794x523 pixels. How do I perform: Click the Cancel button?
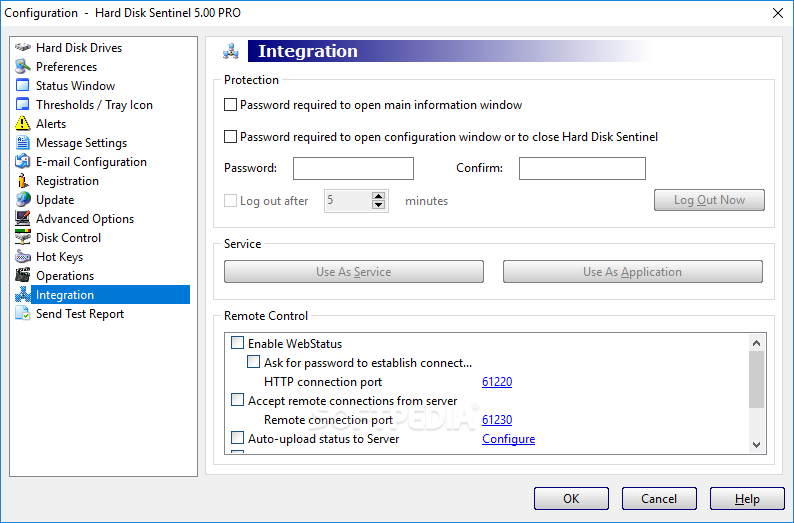tap(659, 499)
